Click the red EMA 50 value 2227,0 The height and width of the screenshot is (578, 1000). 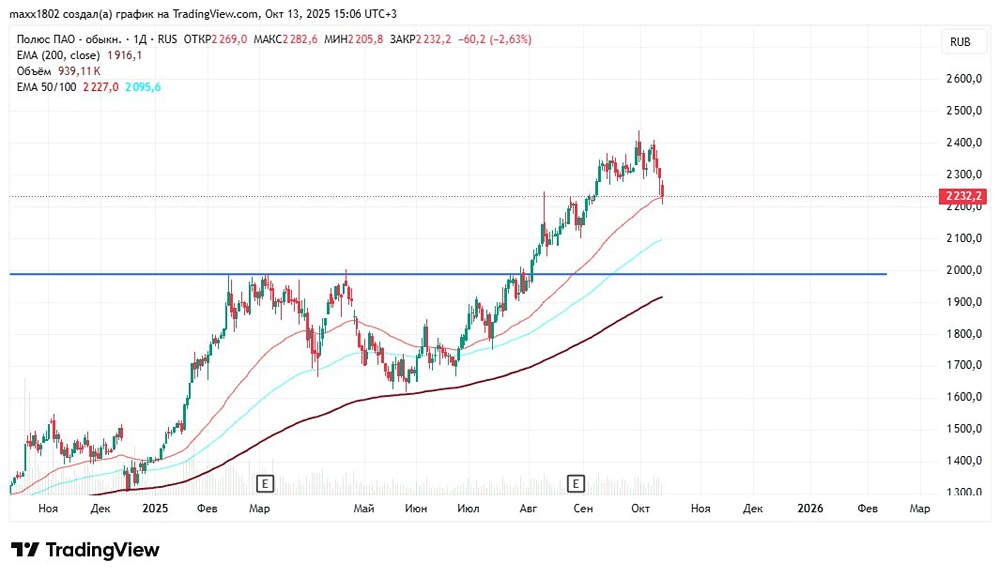pos(101,87)
